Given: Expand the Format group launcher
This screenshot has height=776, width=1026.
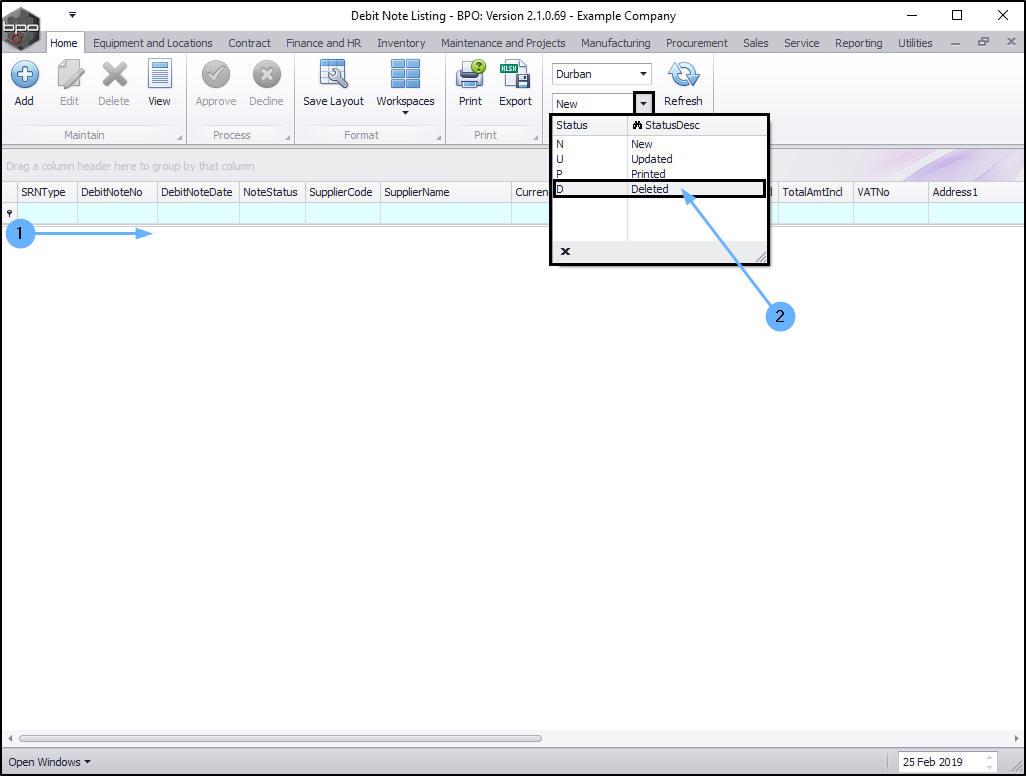Looking at the screenshot, I should pyautogui.click(x=438, y=137).
